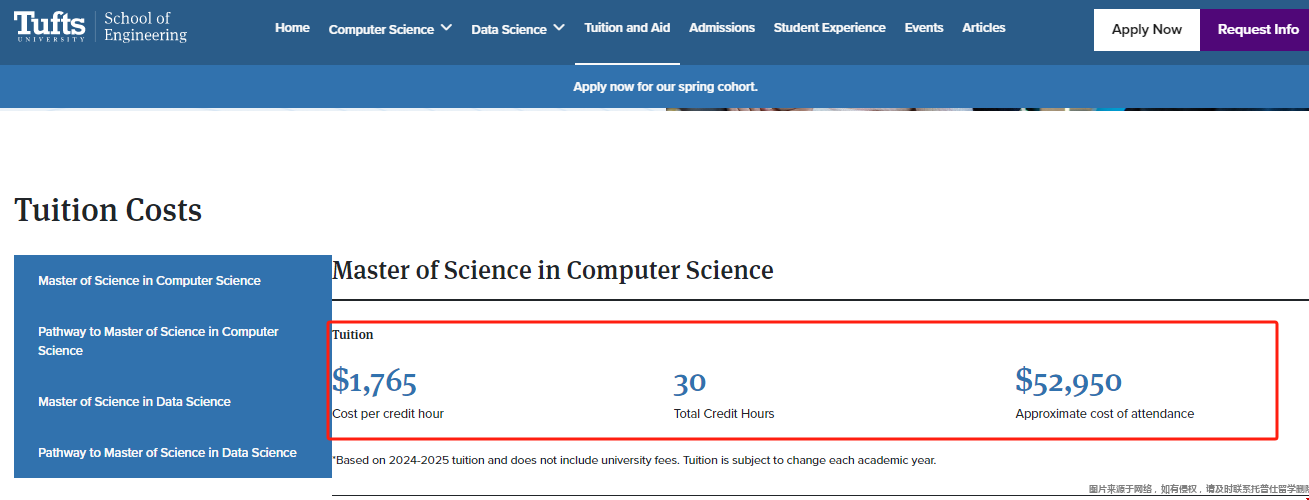The height and width of the screenshot is (500, 1309).
Task: Show Master of Science in Data Science tuition
Action: point(134,402)
